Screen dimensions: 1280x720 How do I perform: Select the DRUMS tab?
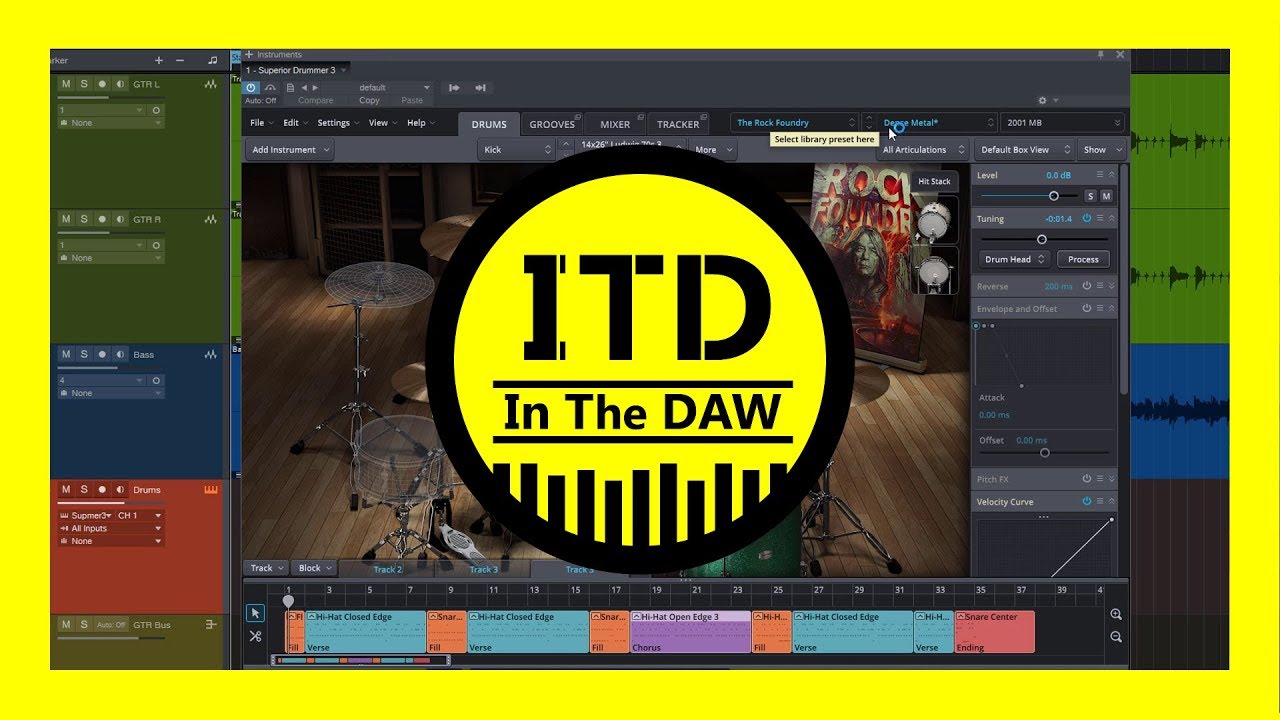coord(489,124)
